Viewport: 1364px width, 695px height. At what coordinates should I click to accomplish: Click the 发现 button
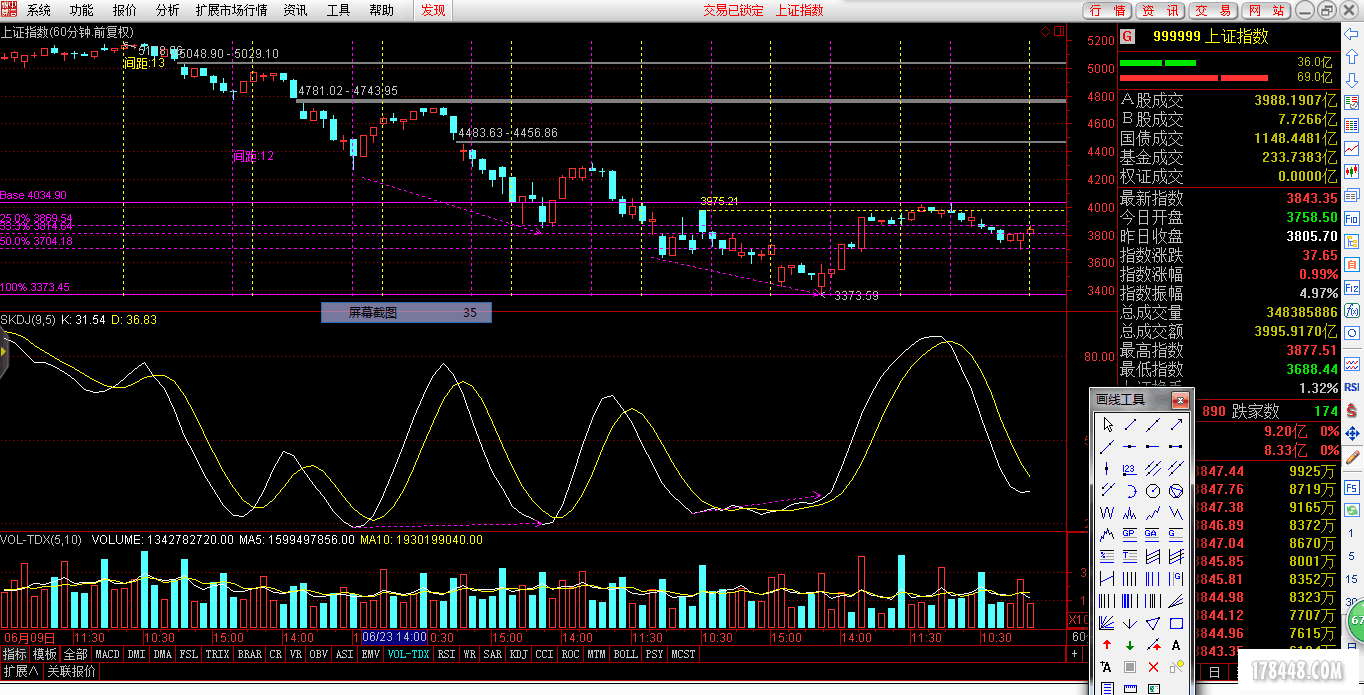433,10
